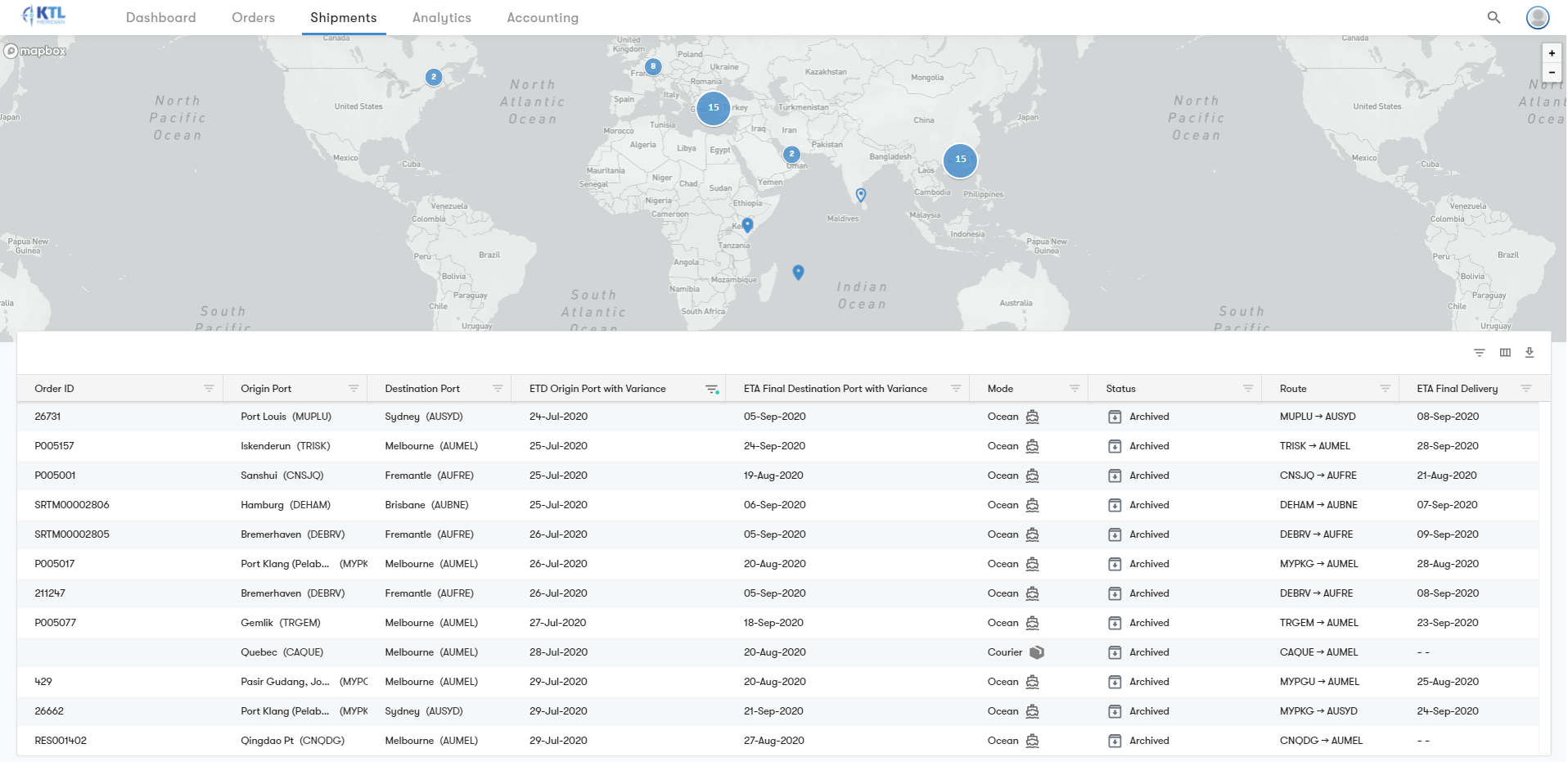1568x762 pixels.
Task: Open the filter menu on the Order ID column
Action: pos(209,389)
